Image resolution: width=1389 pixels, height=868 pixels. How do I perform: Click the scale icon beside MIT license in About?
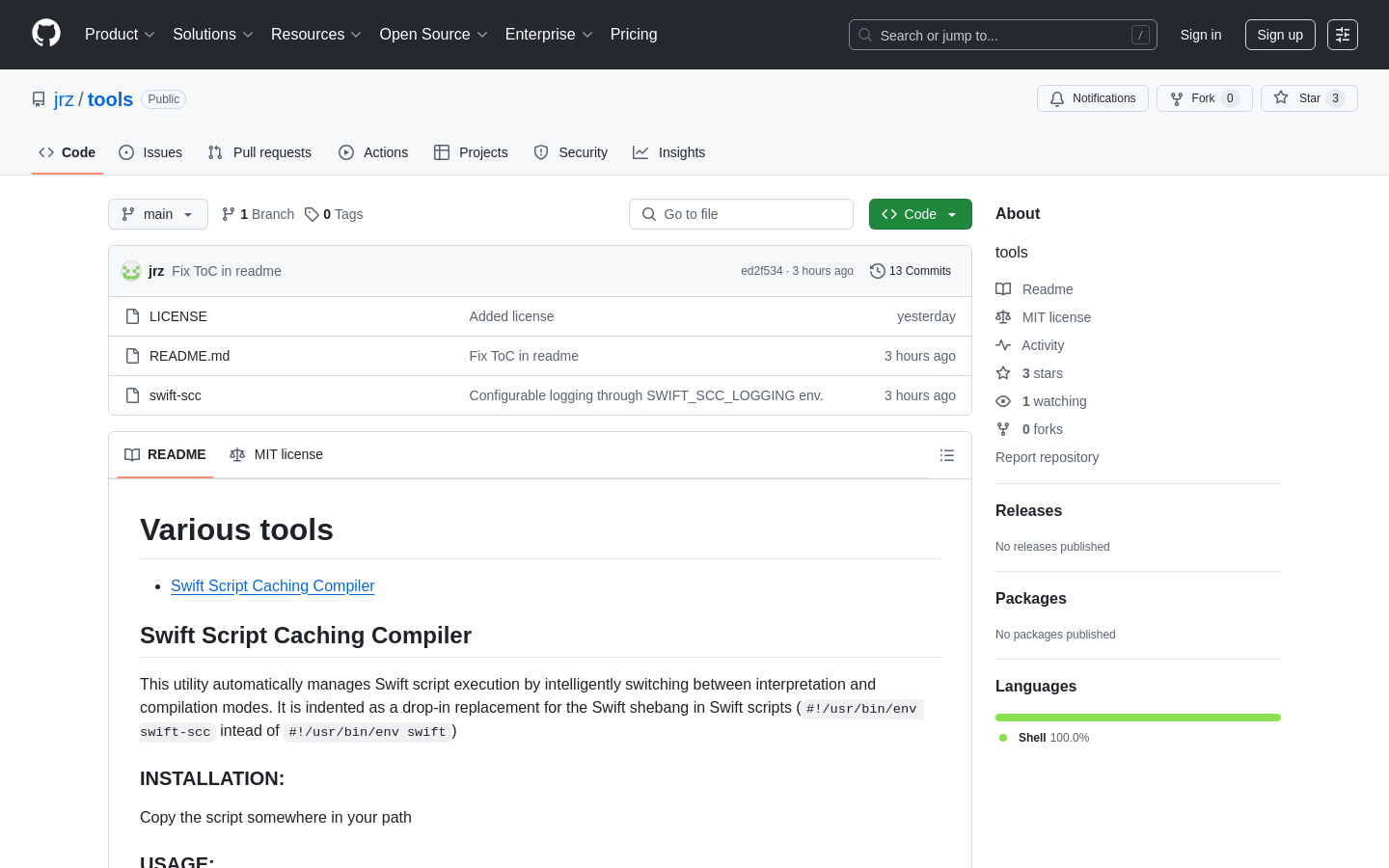[1003, 317]
